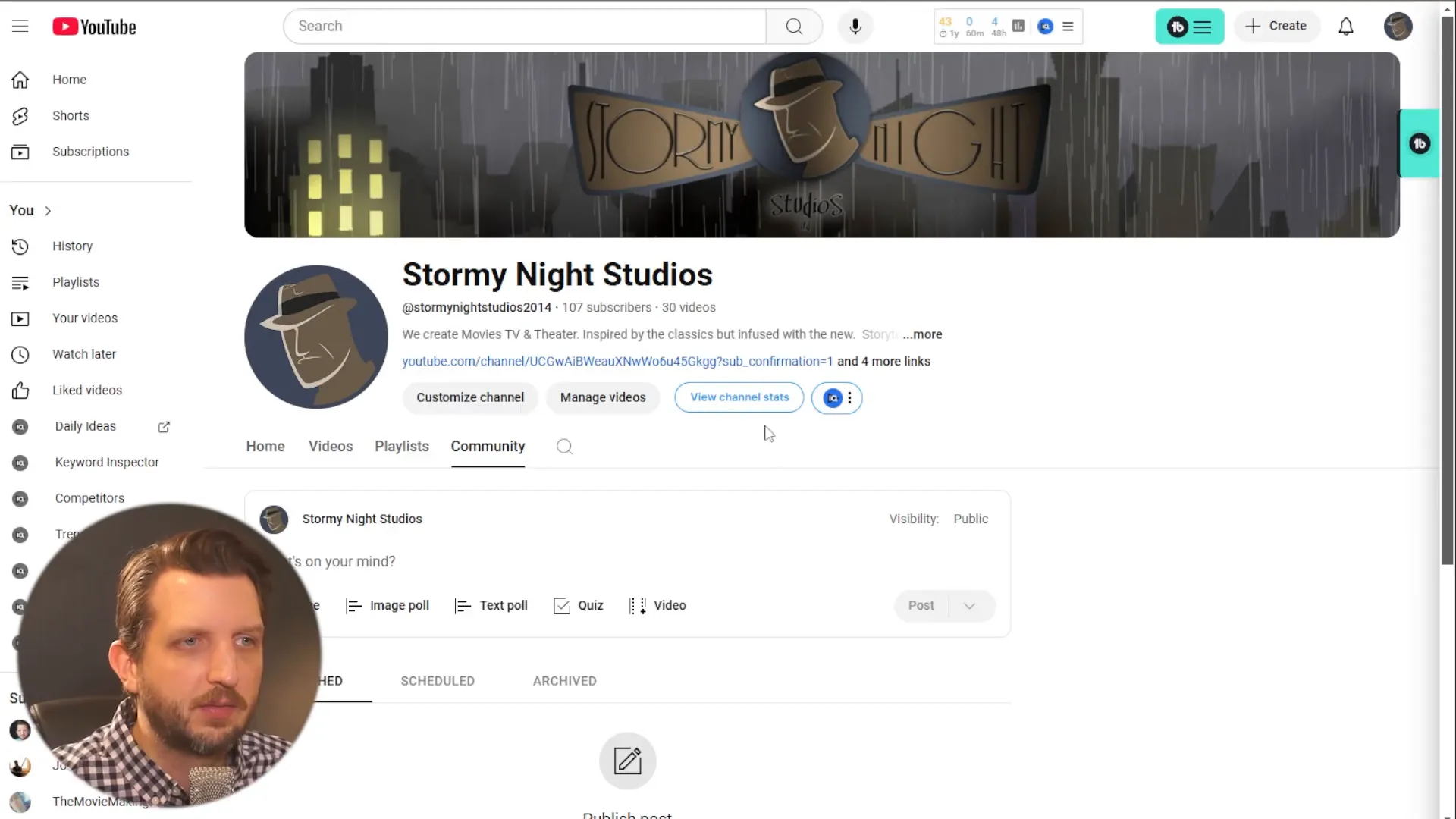Click the Search microphone icon

pos(855,26)
